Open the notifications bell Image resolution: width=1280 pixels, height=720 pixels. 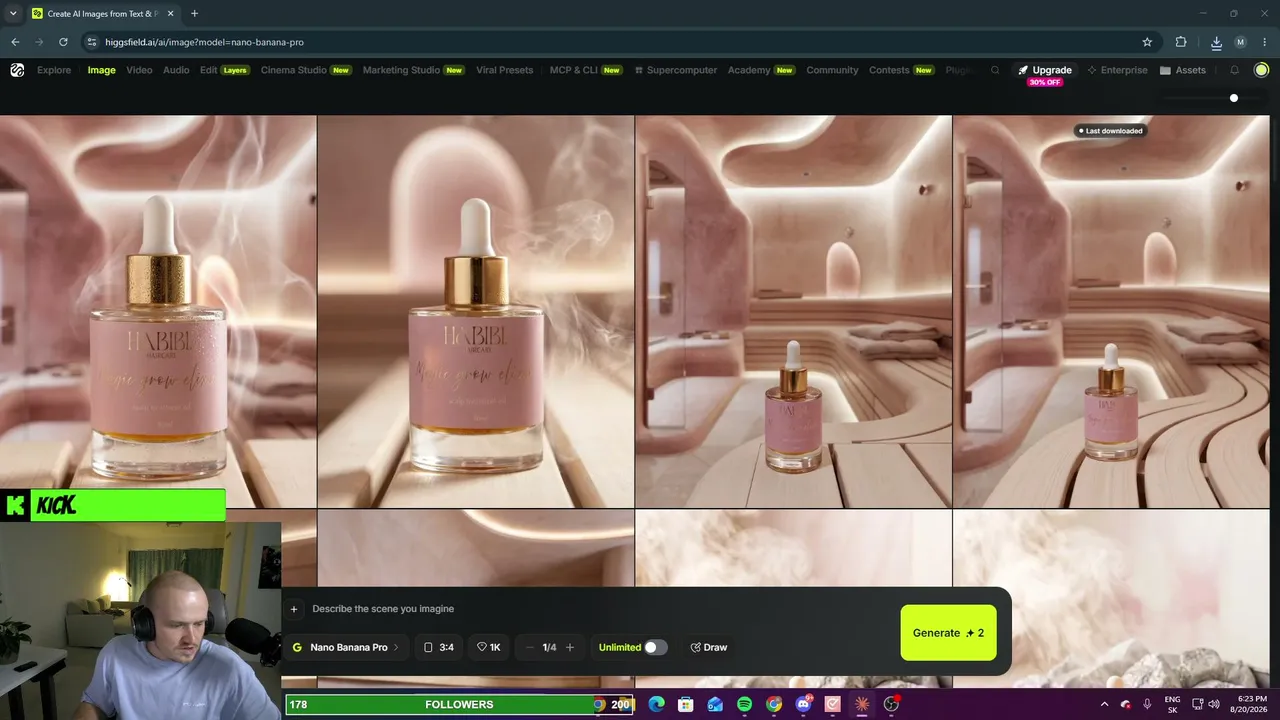click(x=1234, y=70)
